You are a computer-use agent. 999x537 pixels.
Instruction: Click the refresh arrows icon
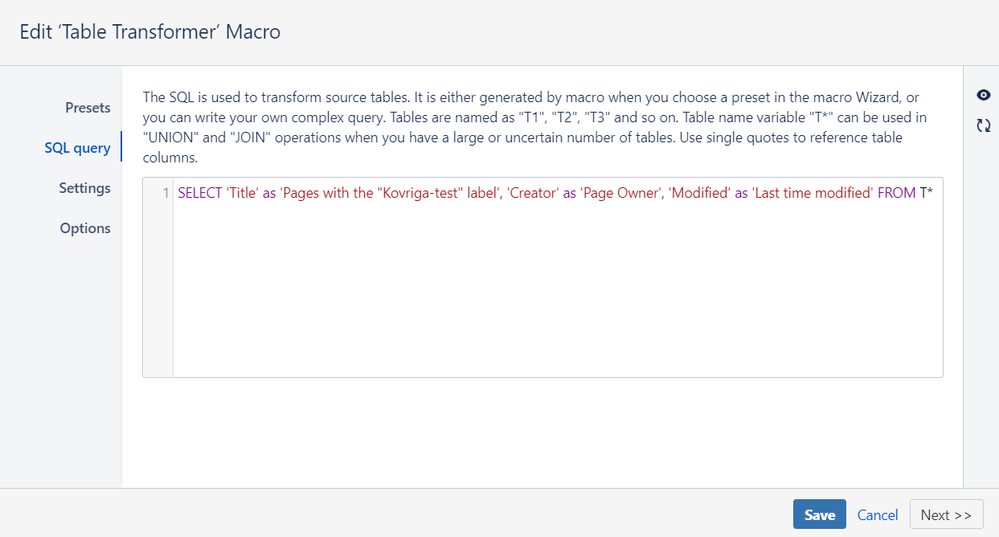click(983, 126)
